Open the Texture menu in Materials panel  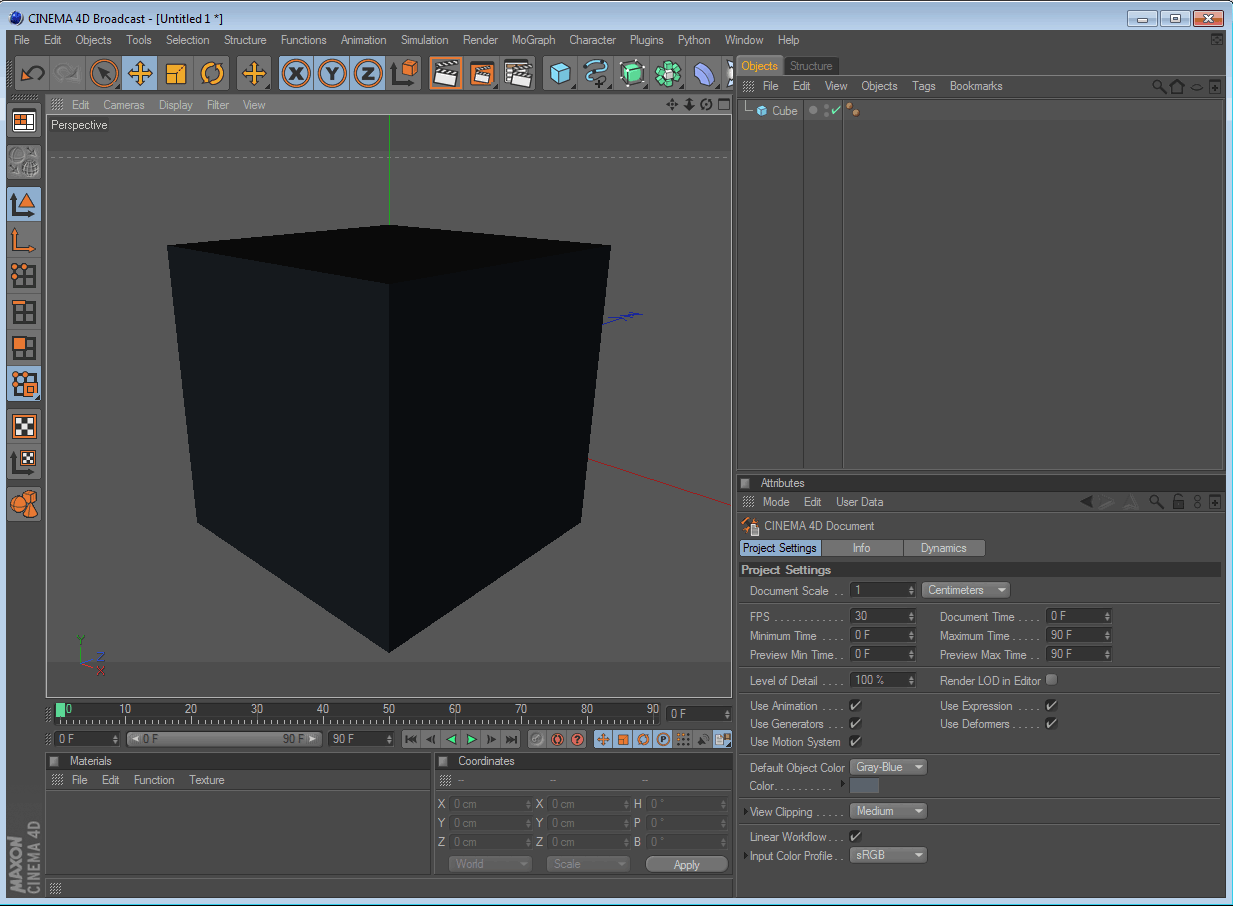point(207,780)
